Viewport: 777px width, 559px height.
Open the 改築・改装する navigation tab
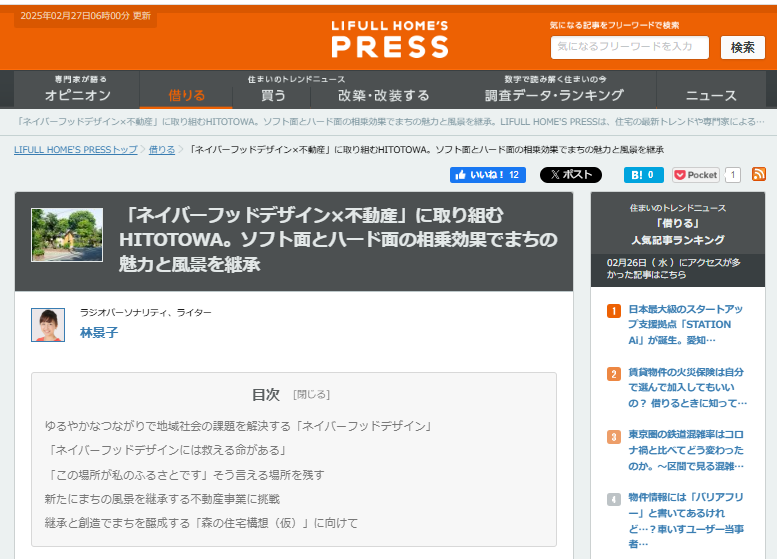[x=384, y=95]
